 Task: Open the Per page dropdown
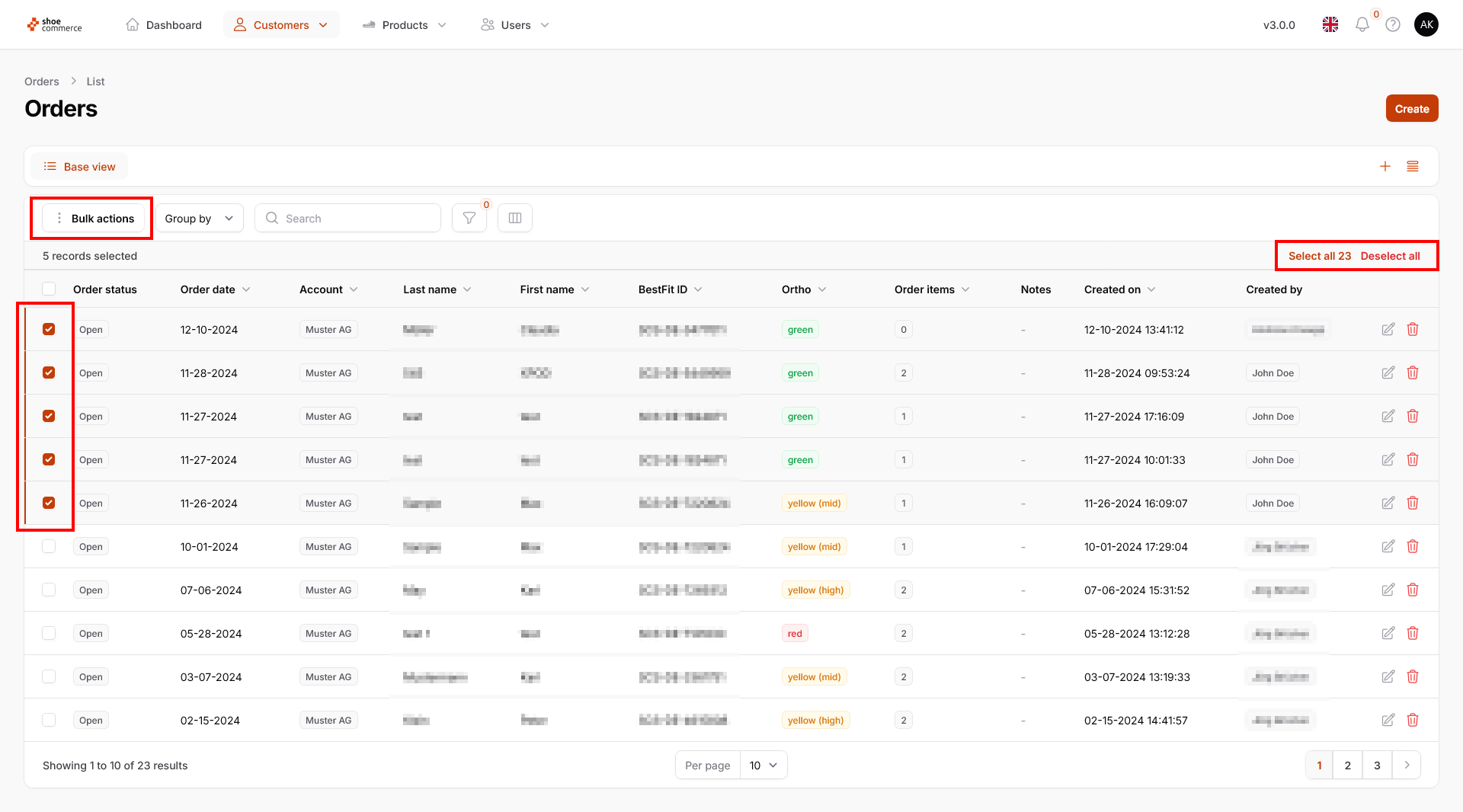[763, 766]
